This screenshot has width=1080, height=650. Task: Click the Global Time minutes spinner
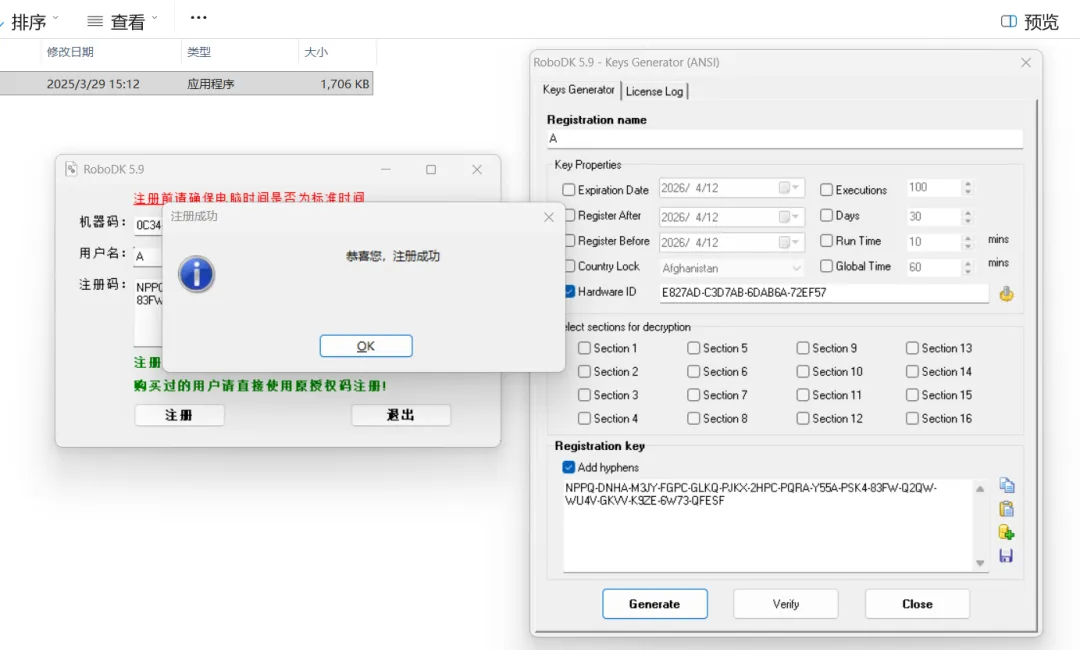[968, 267]
